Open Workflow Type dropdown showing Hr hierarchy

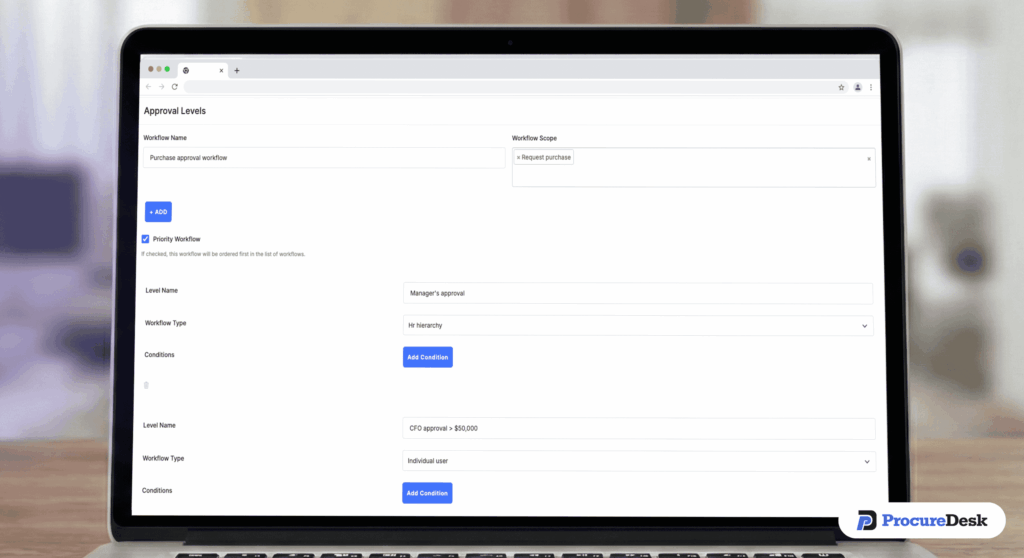[638, 325]
